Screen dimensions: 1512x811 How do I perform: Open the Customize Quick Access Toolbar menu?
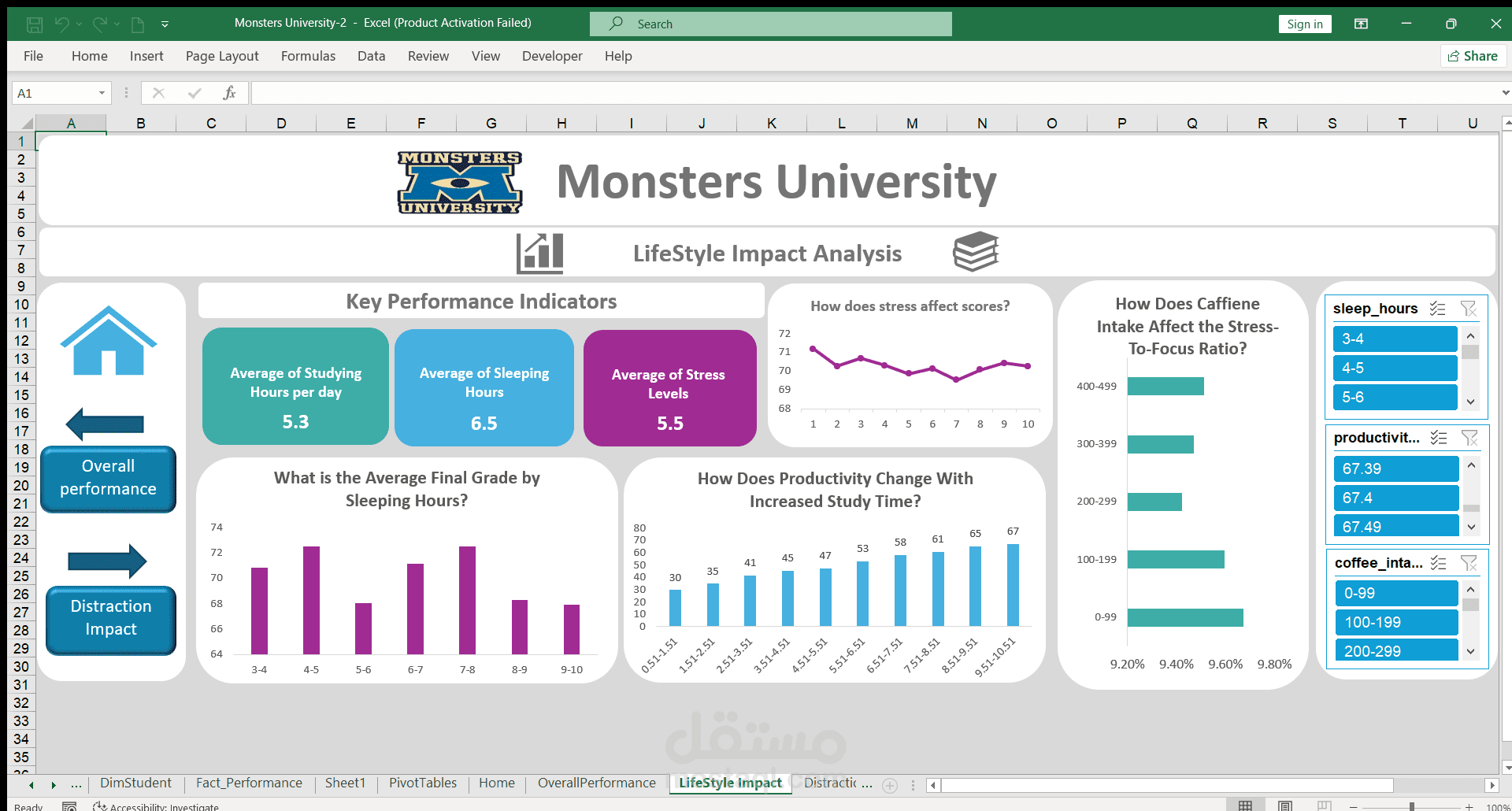[x=165, y=24]
